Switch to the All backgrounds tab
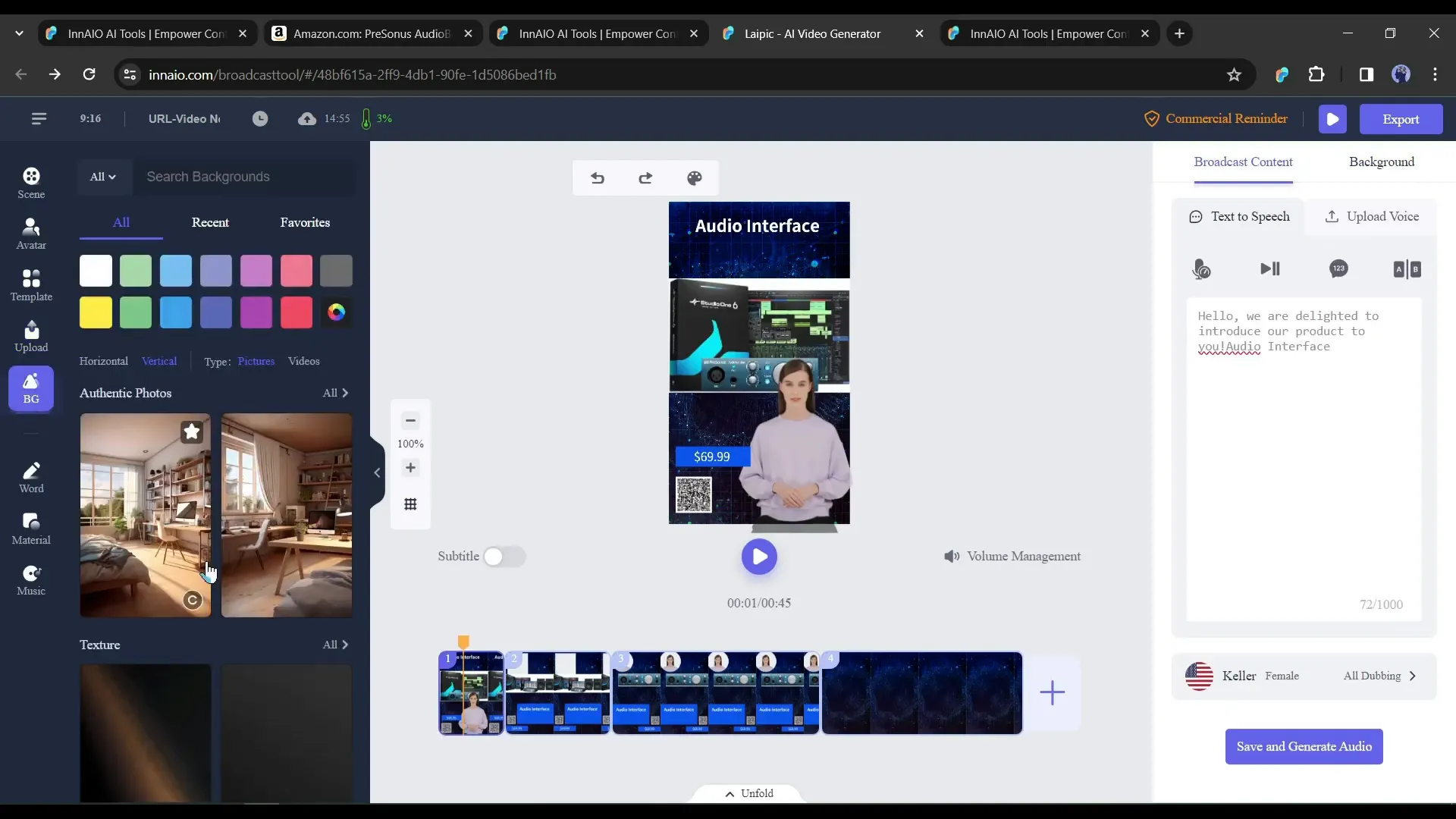1456x819 pixels. click(x=121, y=222)
